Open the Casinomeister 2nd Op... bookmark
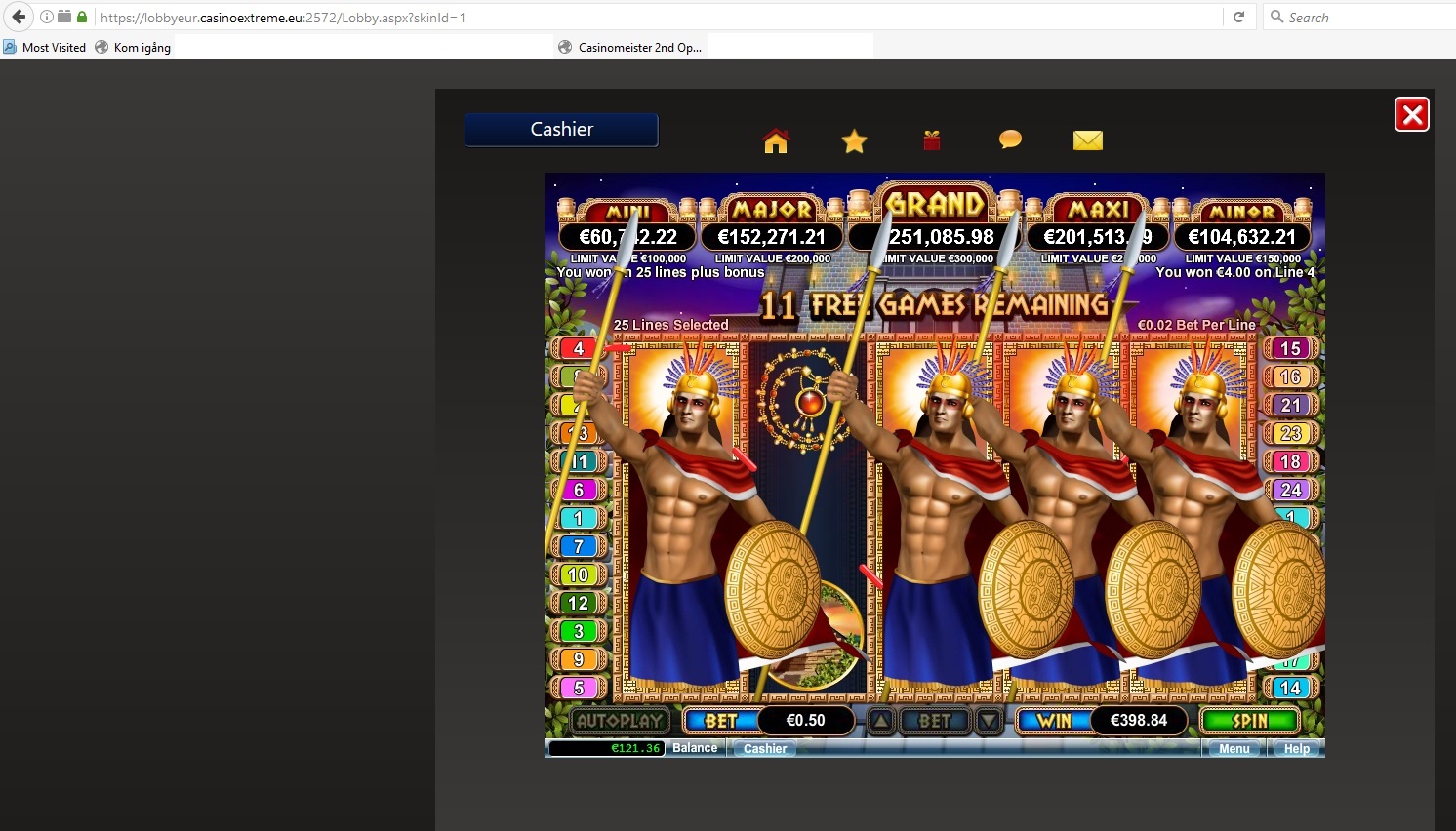 point(630,47)
